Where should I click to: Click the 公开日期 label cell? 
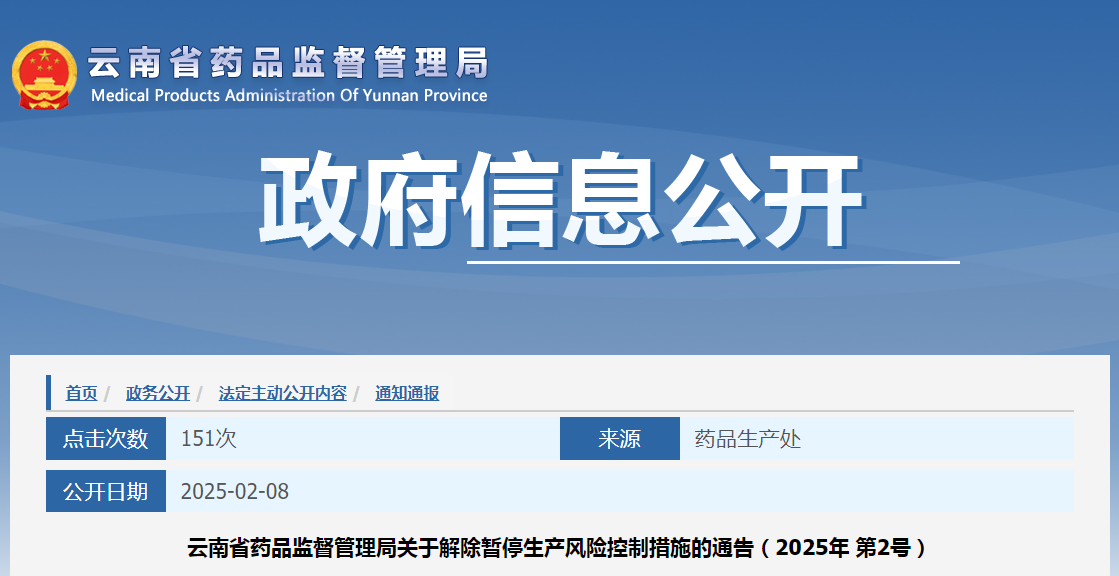pos(106,491)
